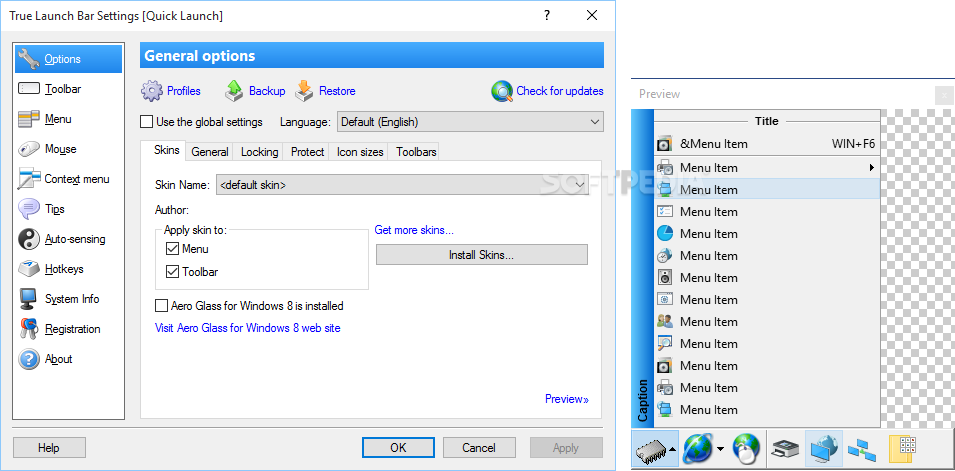Expand submenu arrow on preview Menu Item

(x=872, y=168)
